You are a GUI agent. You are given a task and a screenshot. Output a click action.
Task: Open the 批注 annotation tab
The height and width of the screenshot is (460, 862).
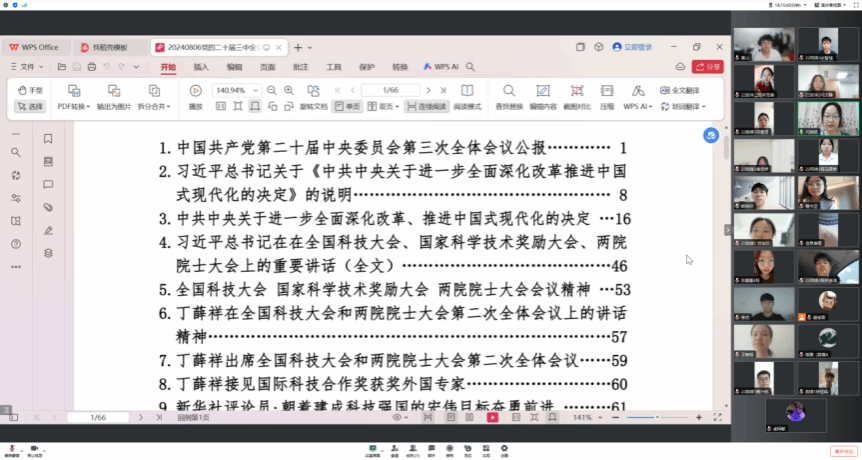click(300, 67)
